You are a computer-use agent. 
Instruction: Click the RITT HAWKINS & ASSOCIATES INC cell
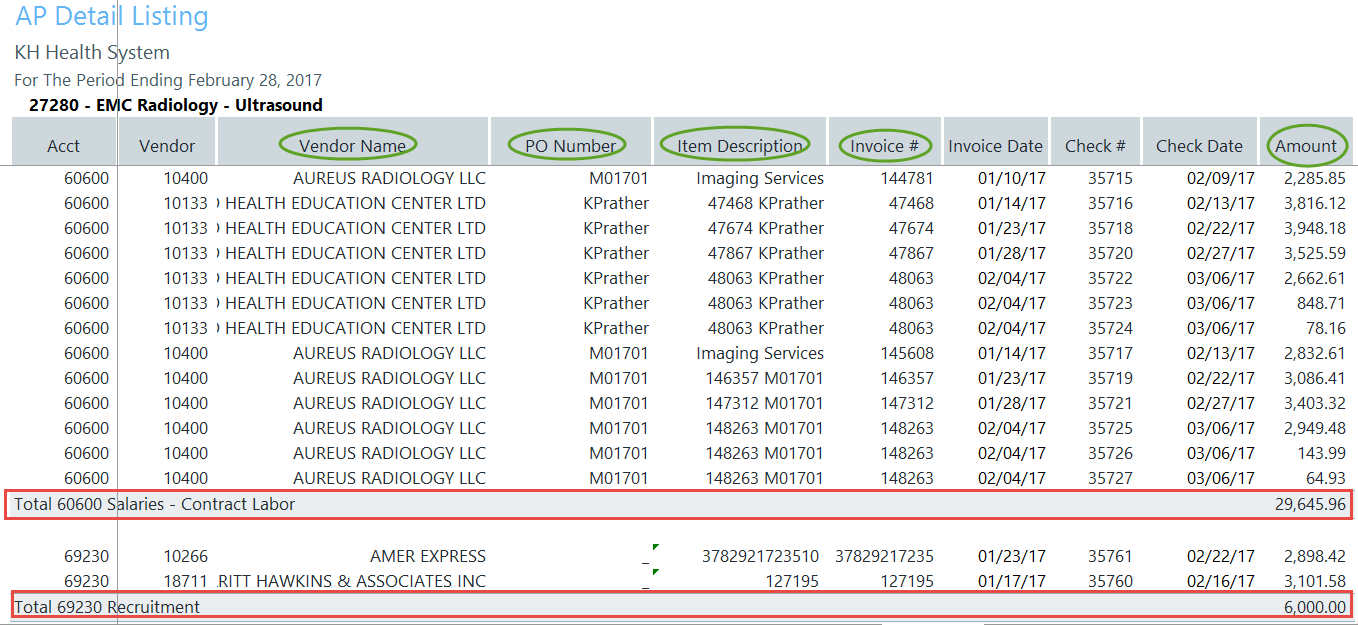click(x=352, y=581)
